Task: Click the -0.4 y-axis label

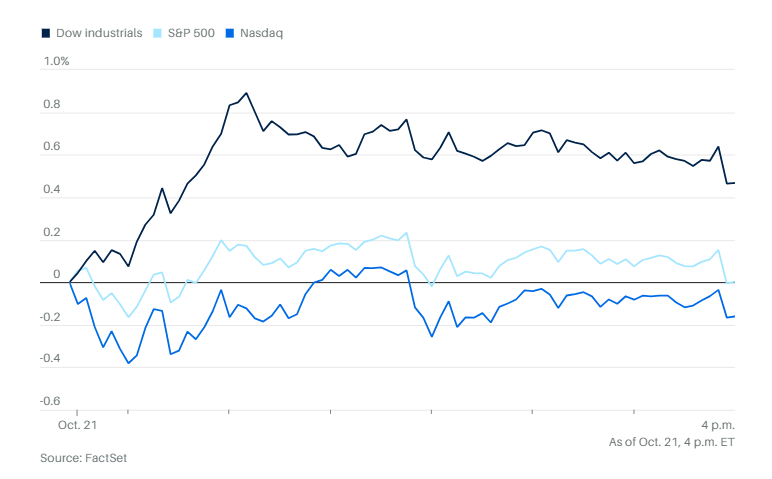Action: 50,359
